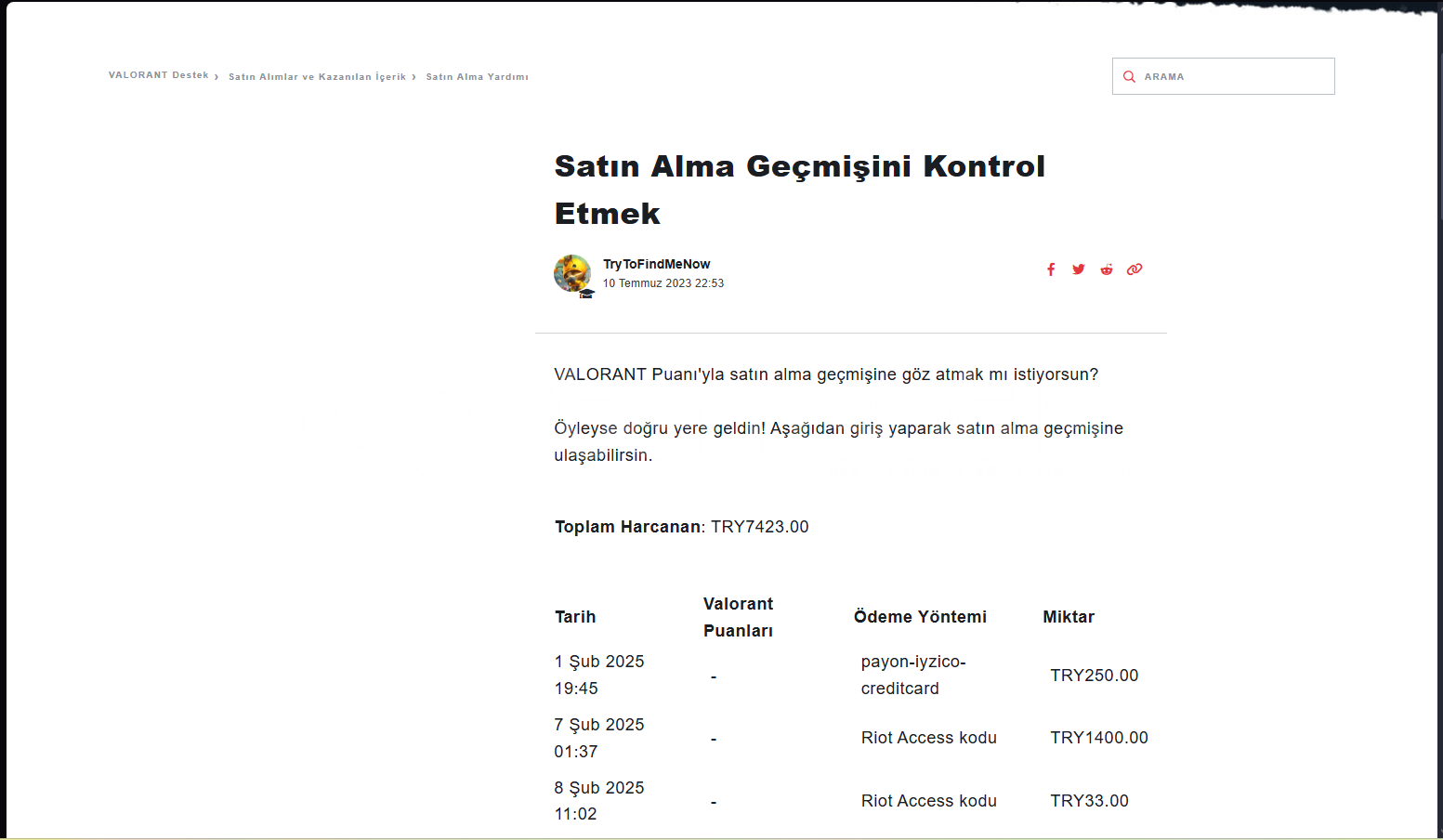This screenshot has height=840, width=1443.
Task: Select the amount TRY33.00
Action: 1090,801
